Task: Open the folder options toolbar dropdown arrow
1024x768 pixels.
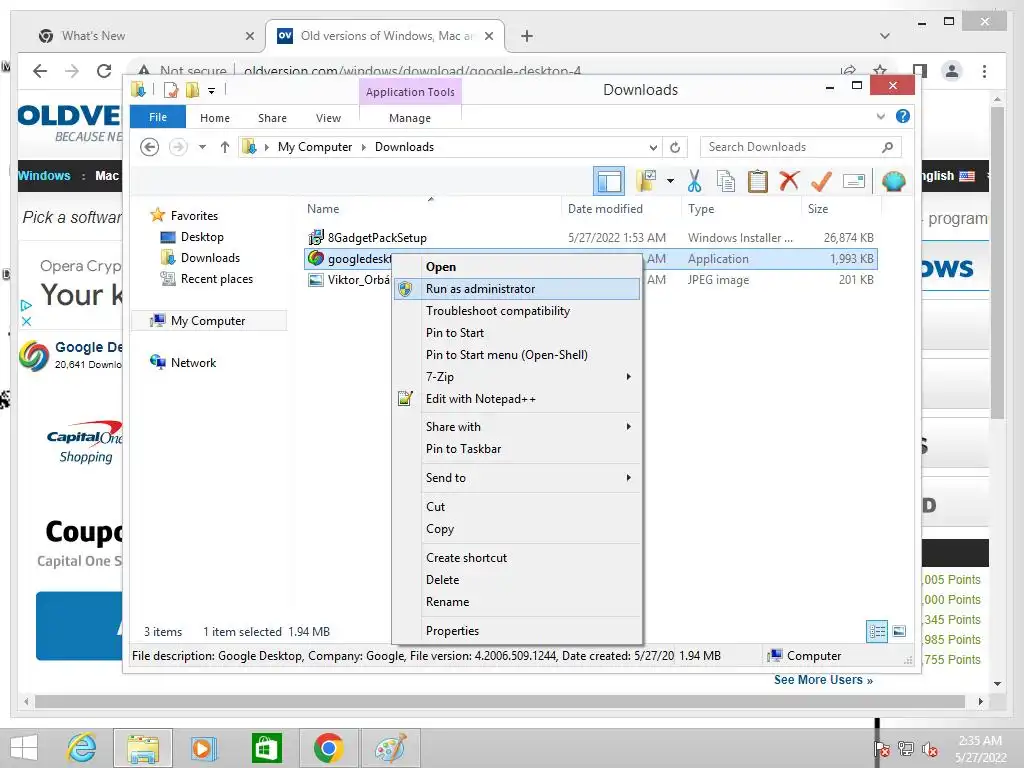Action: [670, 181]
